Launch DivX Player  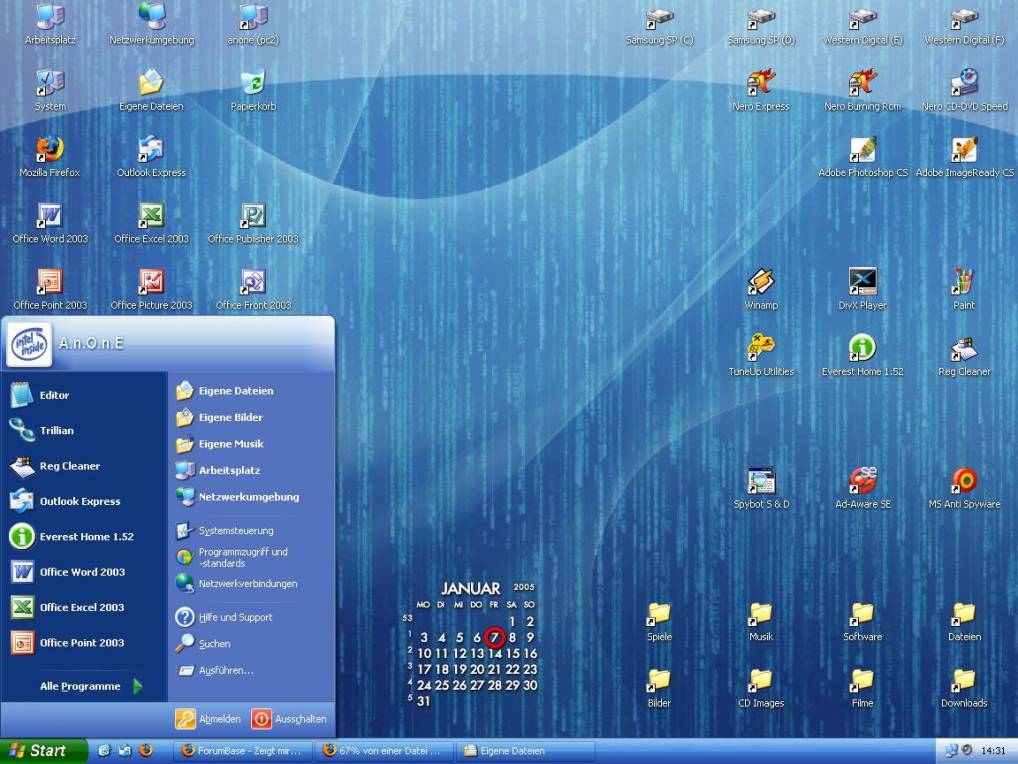pyautogui.click(x=862, y=289)
